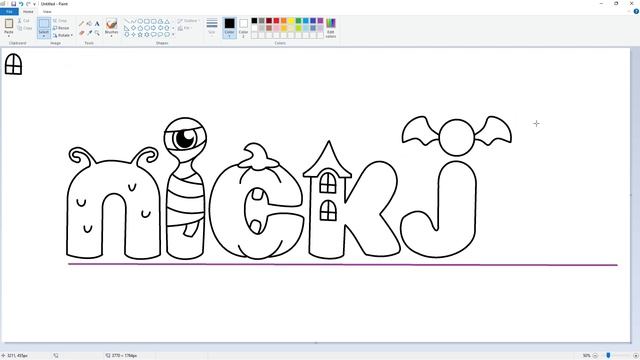Pick the green color swatch

pyautogui.click(x=298, y=21)
